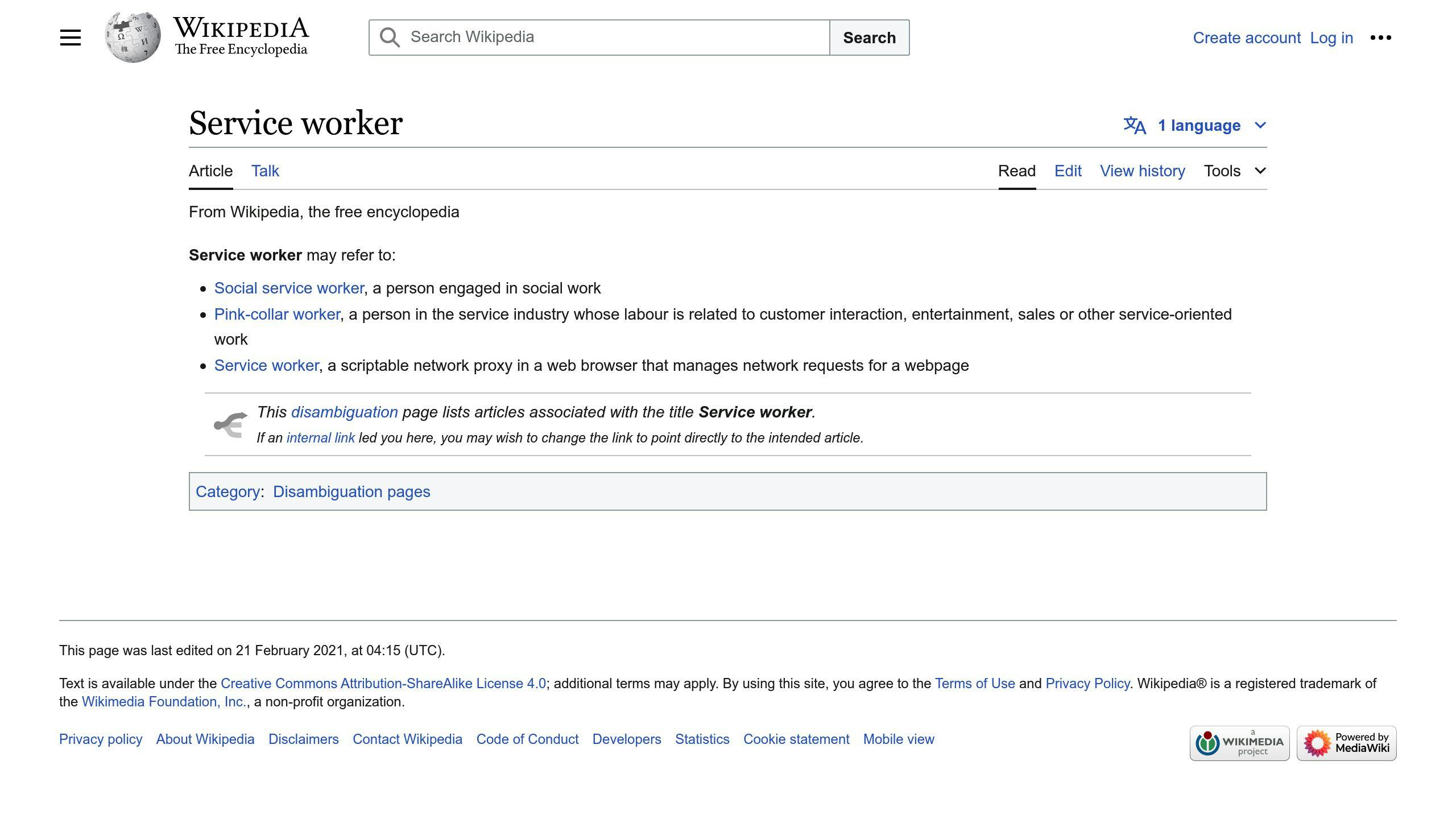Switch to the Talk tab

point(264,171)
